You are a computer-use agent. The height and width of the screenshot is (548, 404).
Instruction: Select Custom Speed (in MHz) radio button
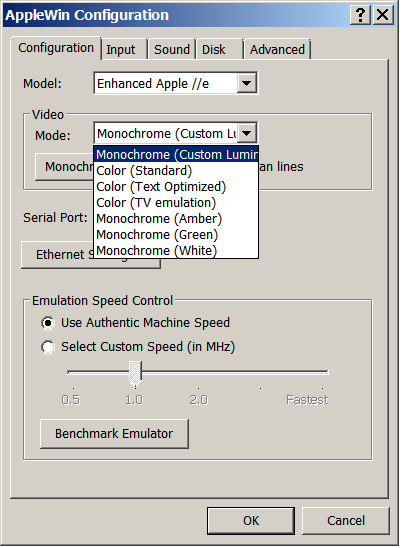pos(138,347)
